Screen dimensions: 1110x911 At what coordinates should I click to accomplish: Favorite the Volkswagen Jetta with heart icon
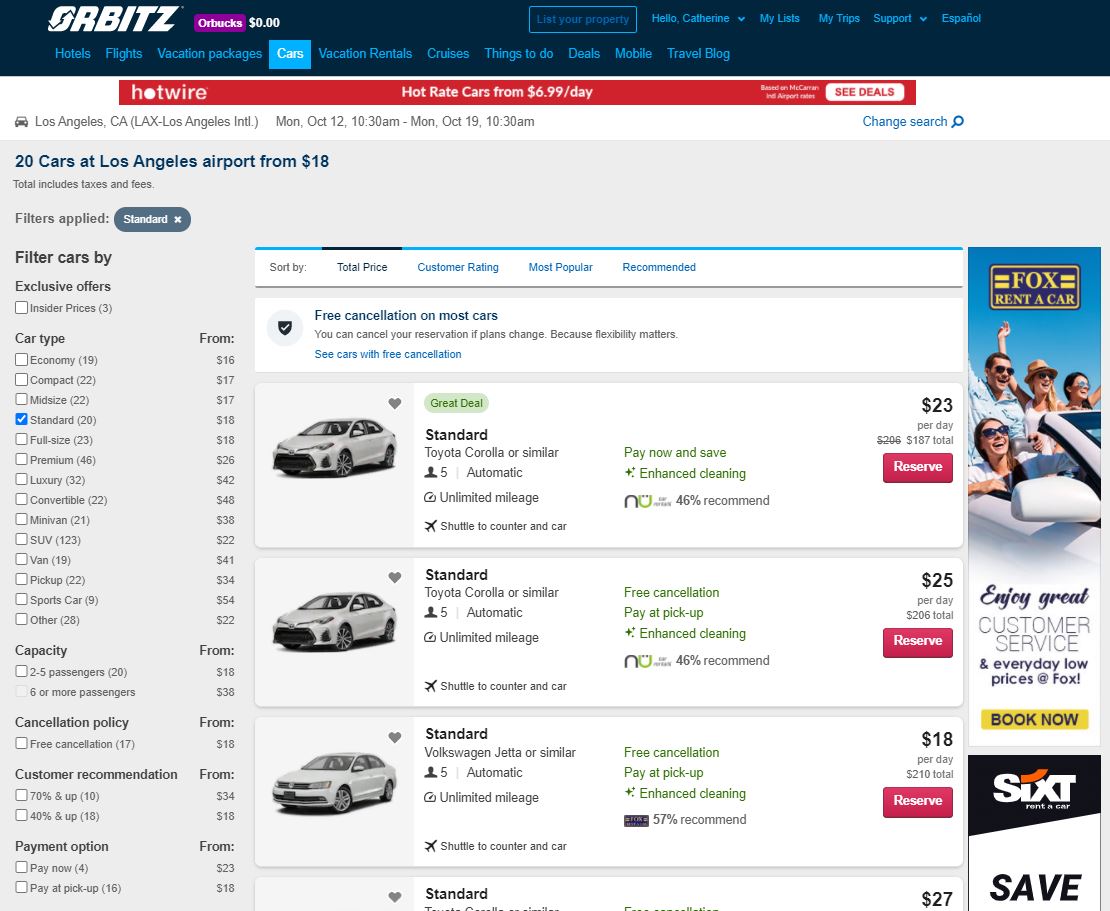[395, 738]
